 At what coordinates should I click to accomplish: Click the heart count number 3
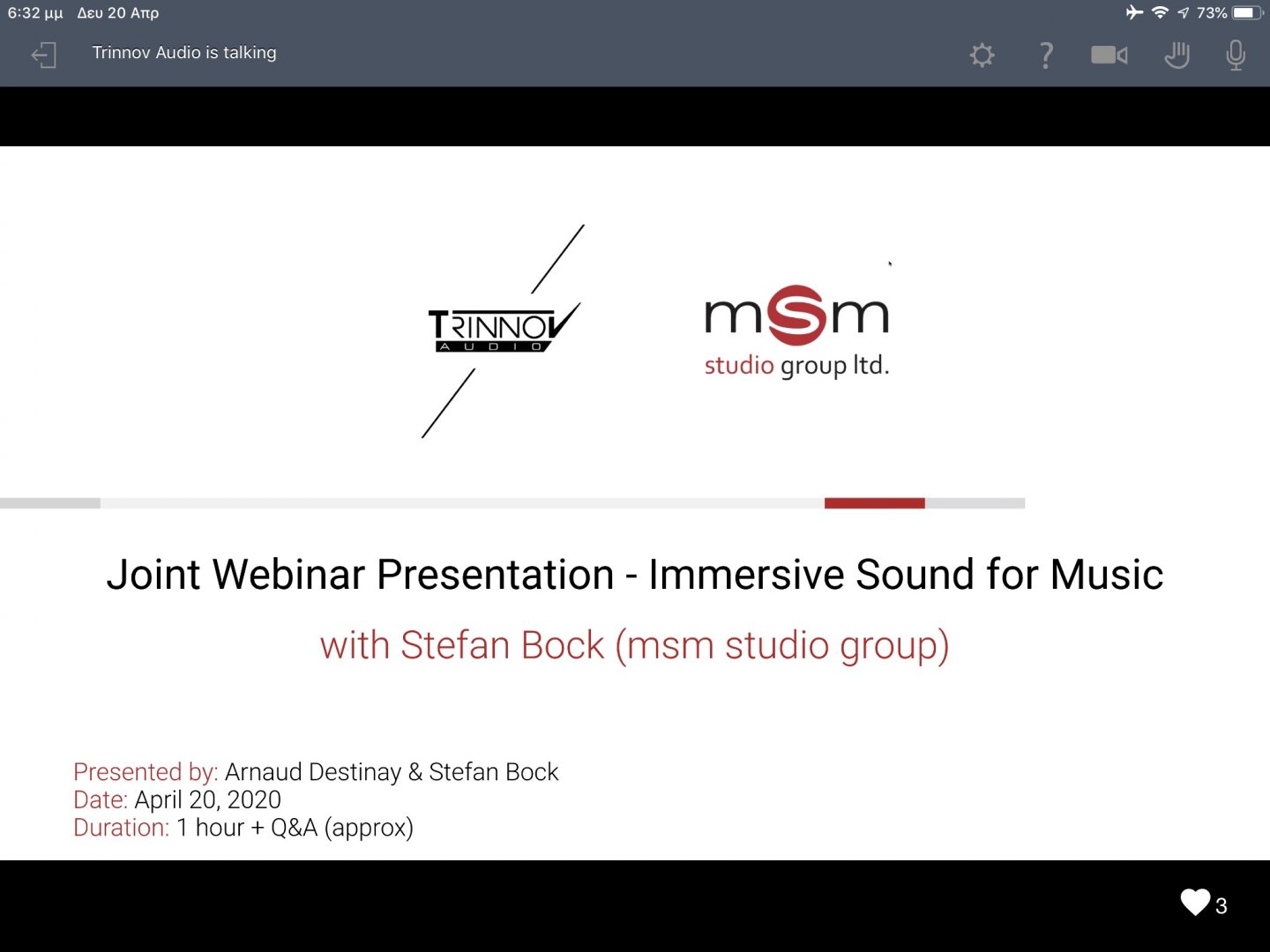point(1221,906)
